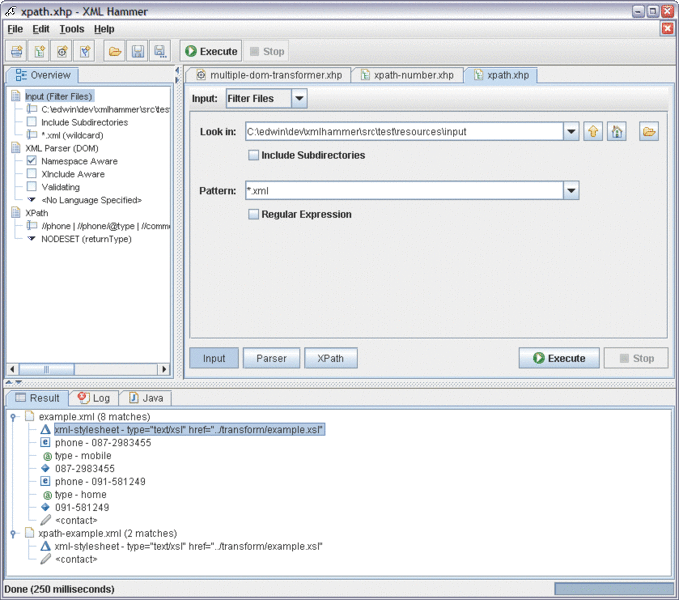The image size is (679, 600).
Task: Choose Save As with the floppy ellipsis icon
Action: (x=160, y=52)
